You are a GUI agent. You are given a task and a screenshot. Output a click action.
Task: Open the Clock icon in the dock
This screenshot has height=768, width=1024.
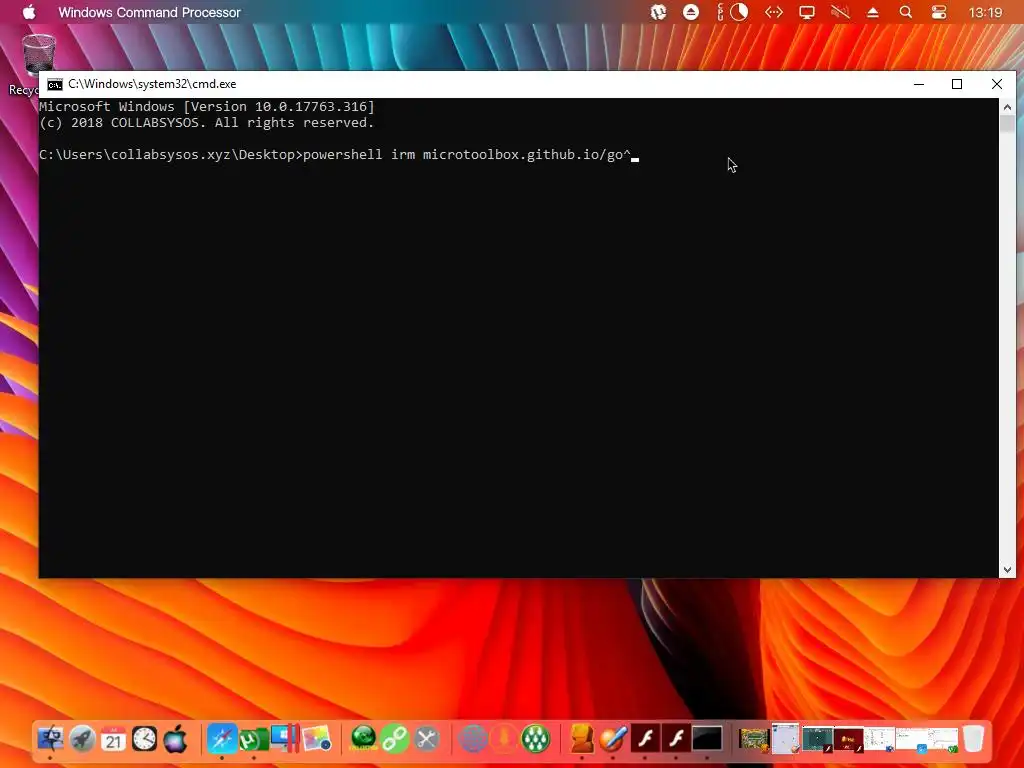[x=144, y=739]
